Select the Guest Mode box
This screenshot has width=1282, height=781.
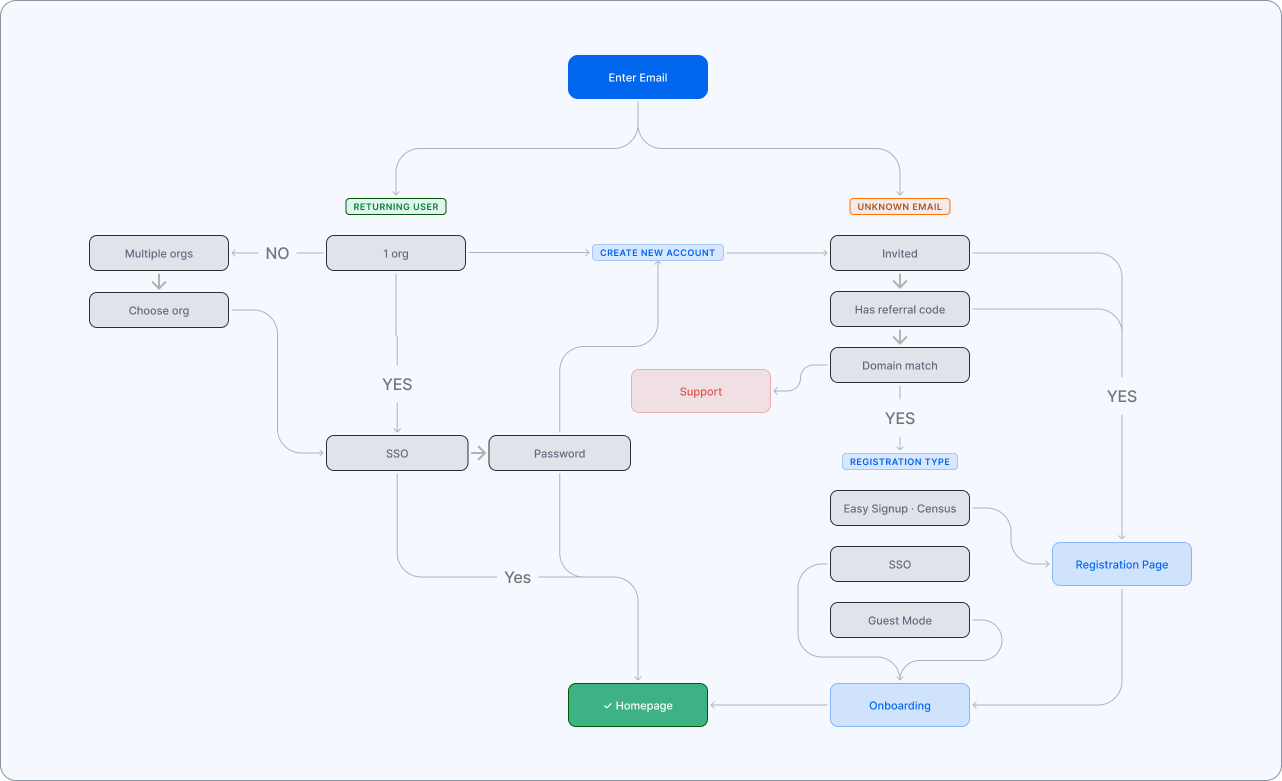tap(900, 620)
